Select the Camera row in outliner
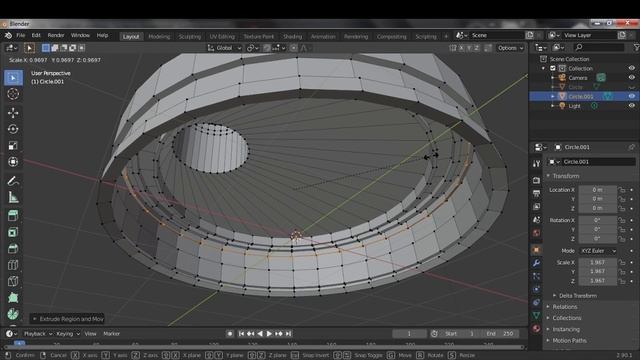 (583, 78)
